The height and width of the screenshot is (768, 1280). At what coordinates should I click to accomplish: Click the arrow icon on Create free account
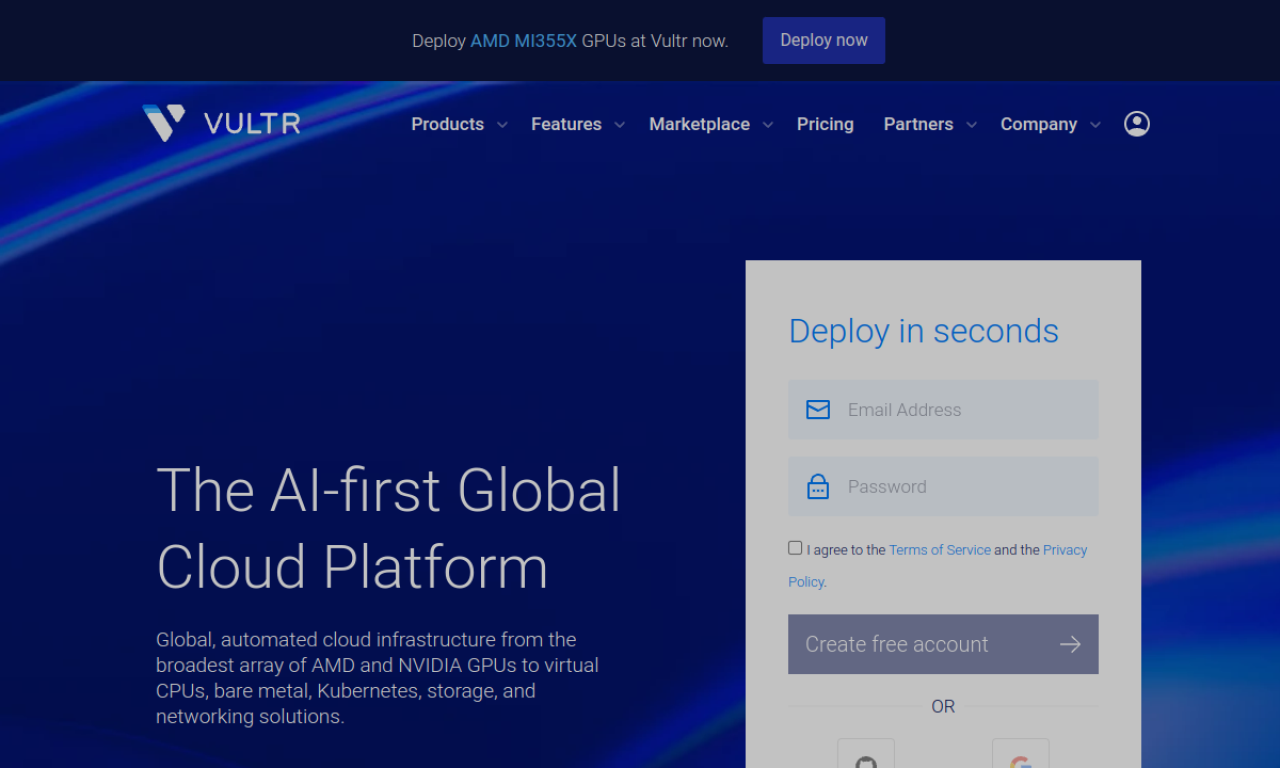[x=1070, y=644]
